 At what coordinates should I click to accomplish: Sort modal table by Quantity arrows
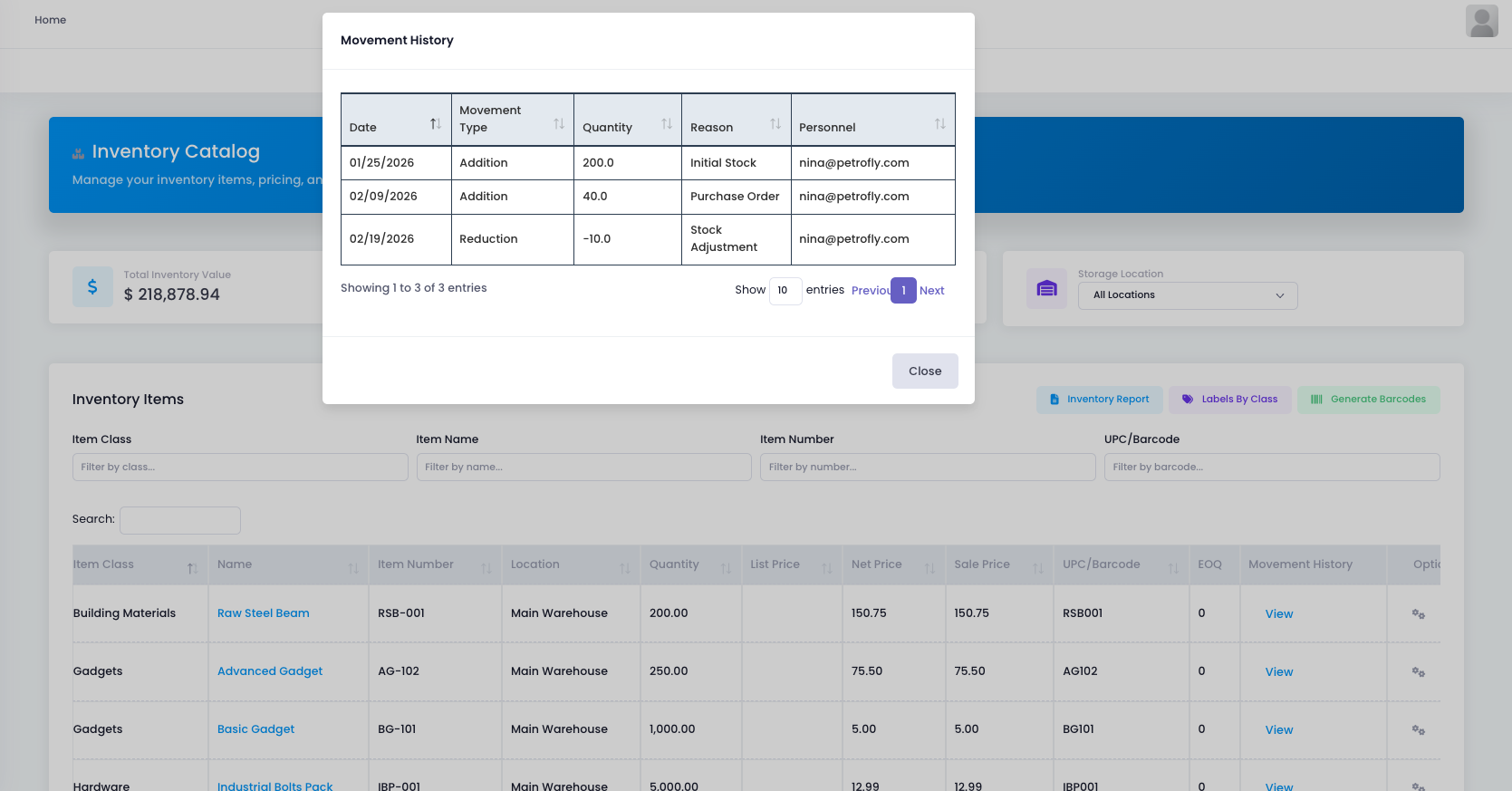click(x=666, y=124)
